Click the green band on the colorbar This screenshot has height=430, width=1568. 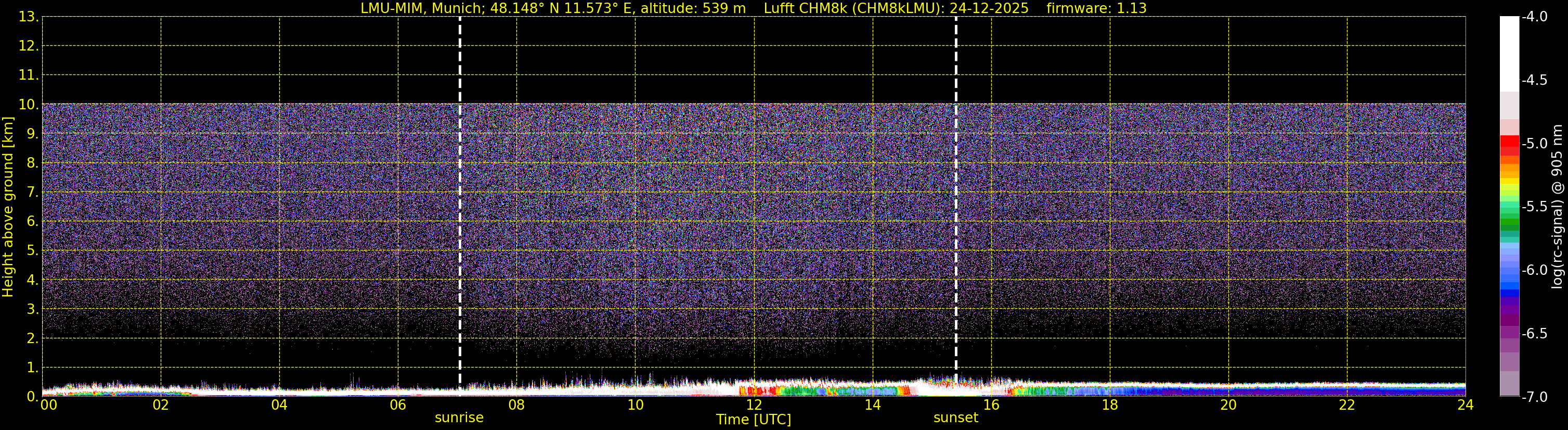[1509, 223]
